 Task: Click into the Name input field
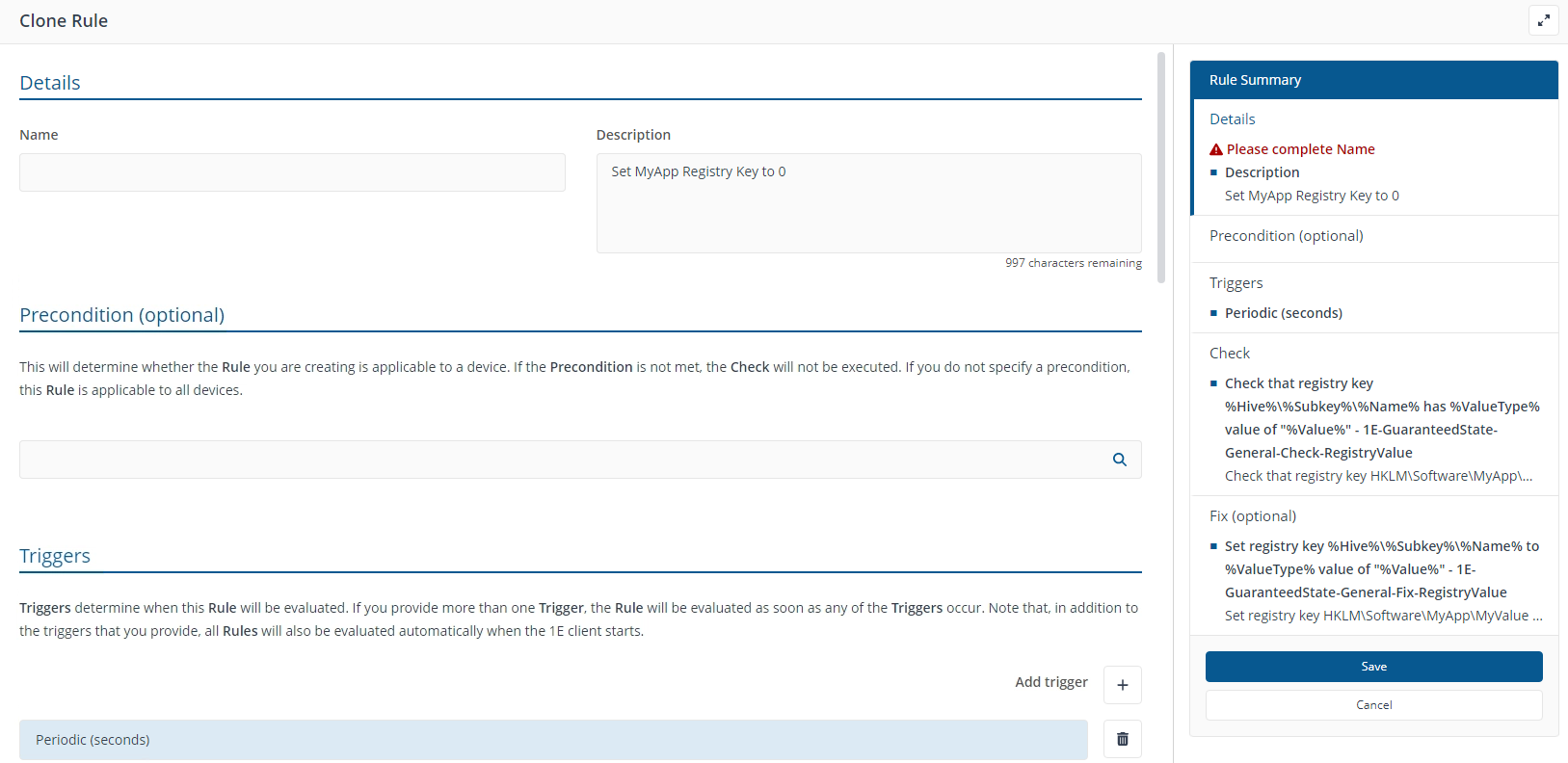(292, 172)
